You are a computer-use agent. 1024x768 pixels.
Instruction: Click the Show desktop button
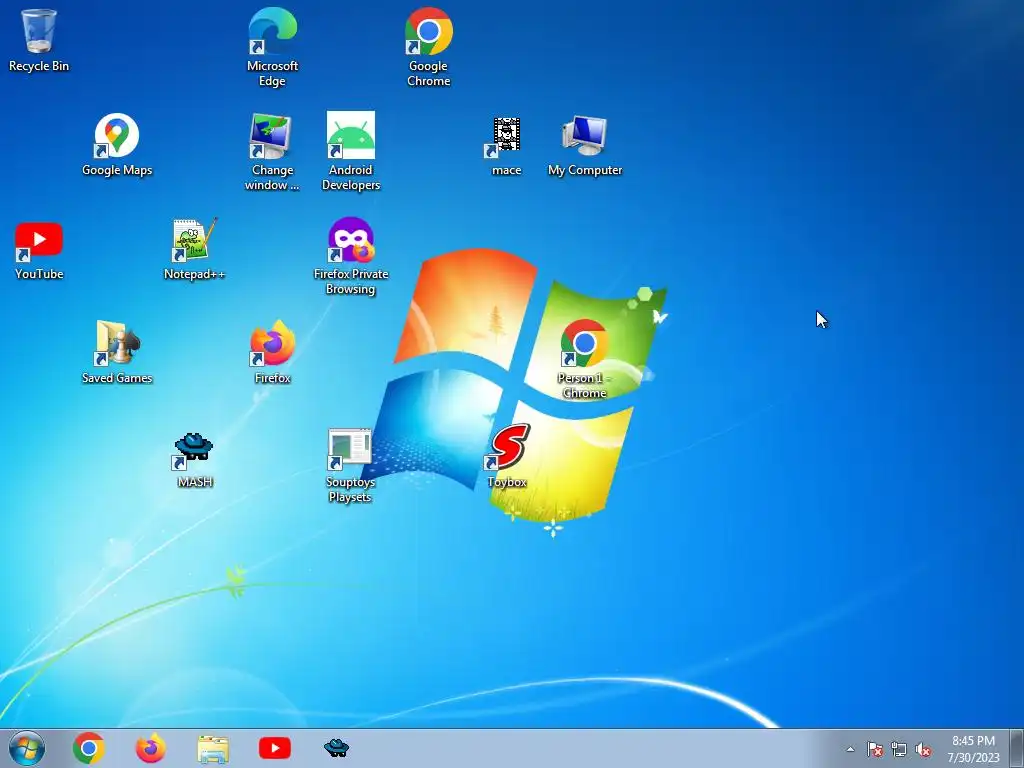point(1017,748)
